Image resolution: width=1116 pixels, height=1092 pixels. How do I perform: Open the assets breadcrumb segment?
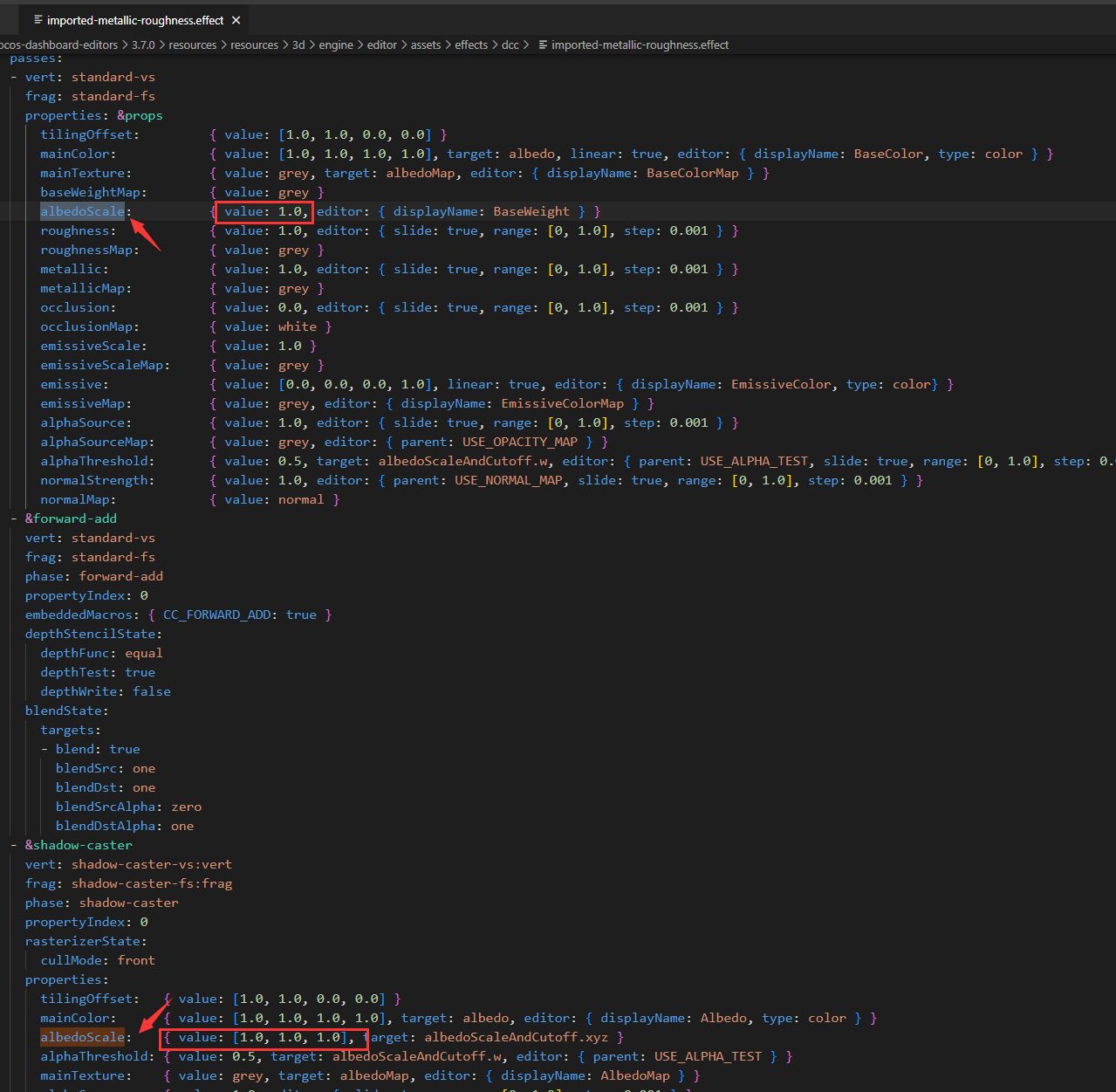[426, 45]
